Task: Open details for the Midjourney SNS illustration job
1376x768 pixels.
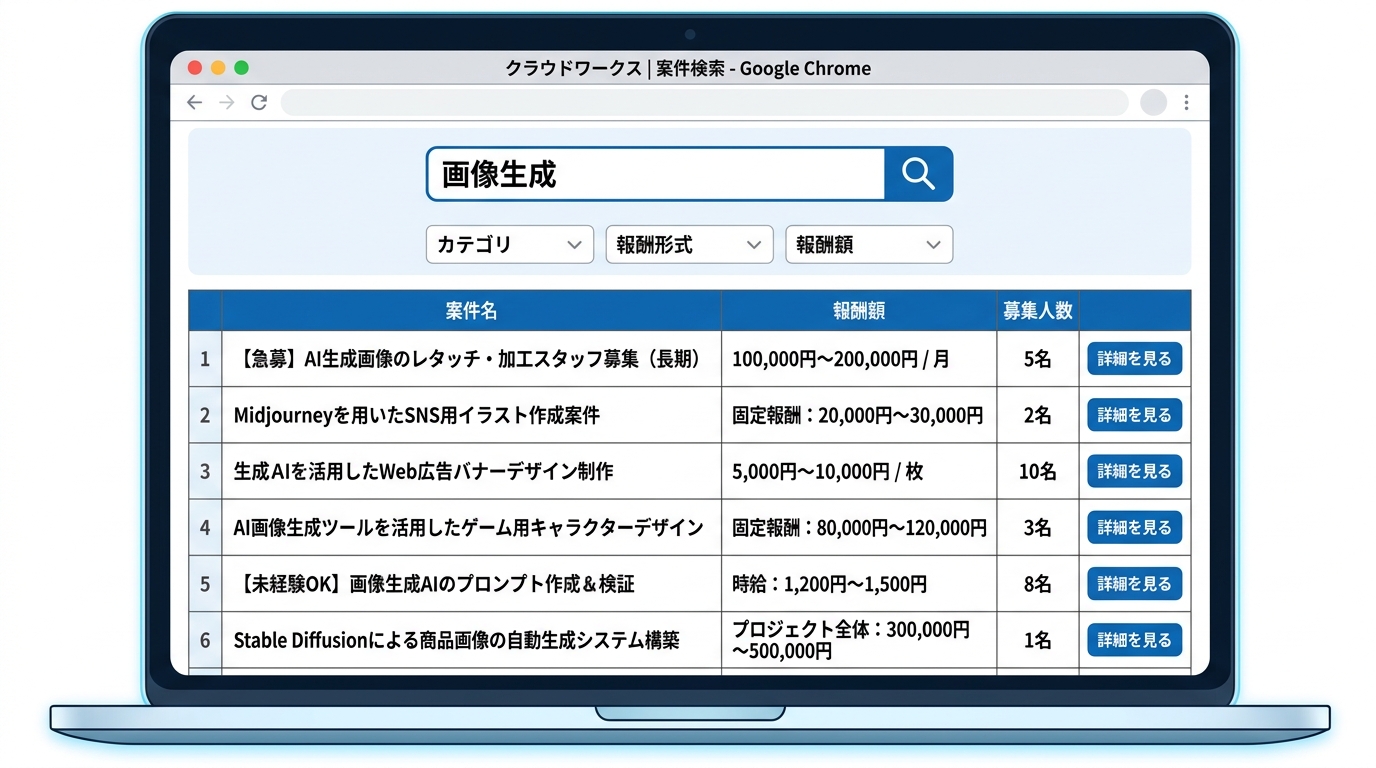Action: pyautogui.click(x=1134, y=415)
